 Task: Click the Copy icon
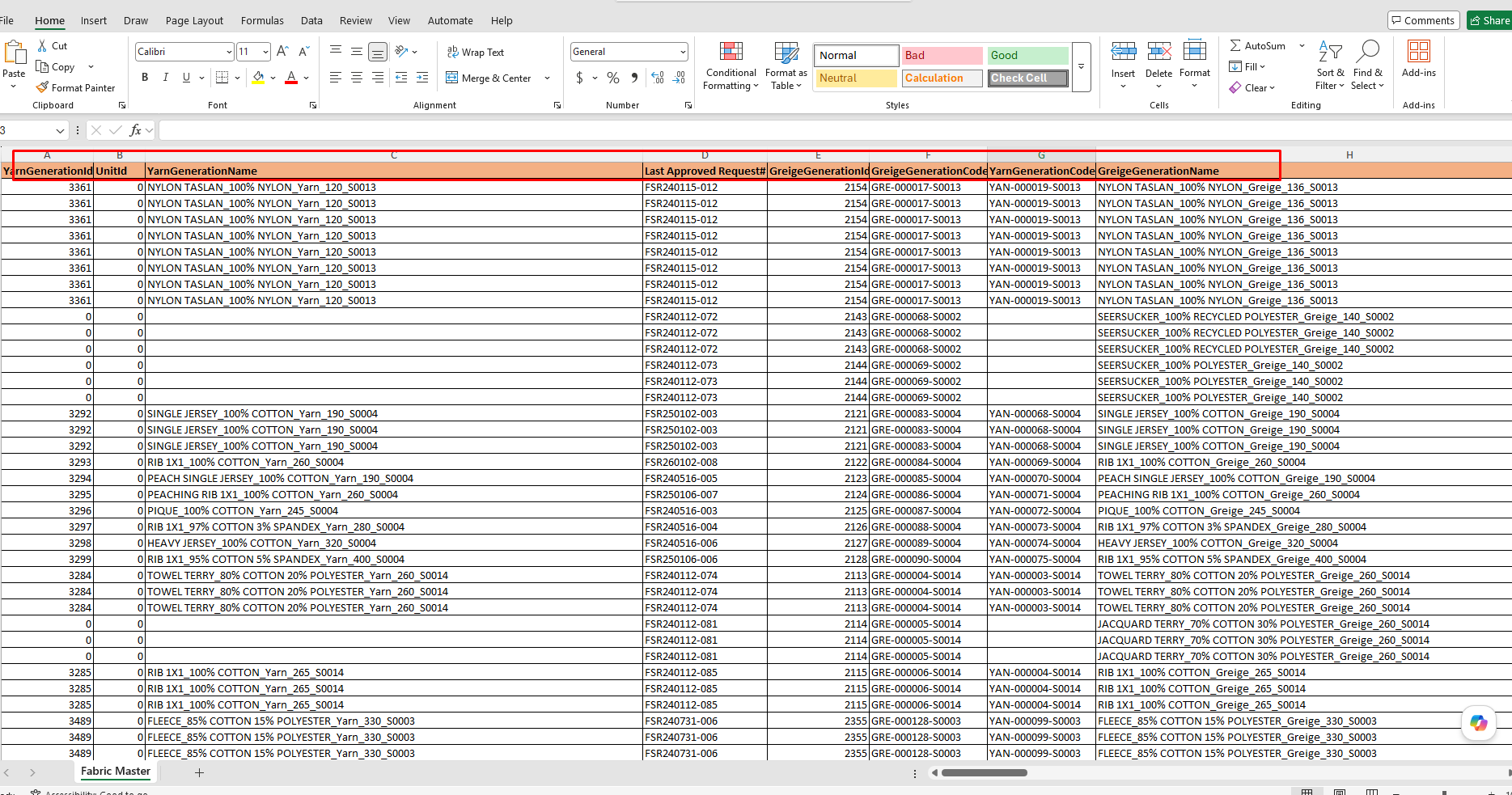[x=42, y=66]
